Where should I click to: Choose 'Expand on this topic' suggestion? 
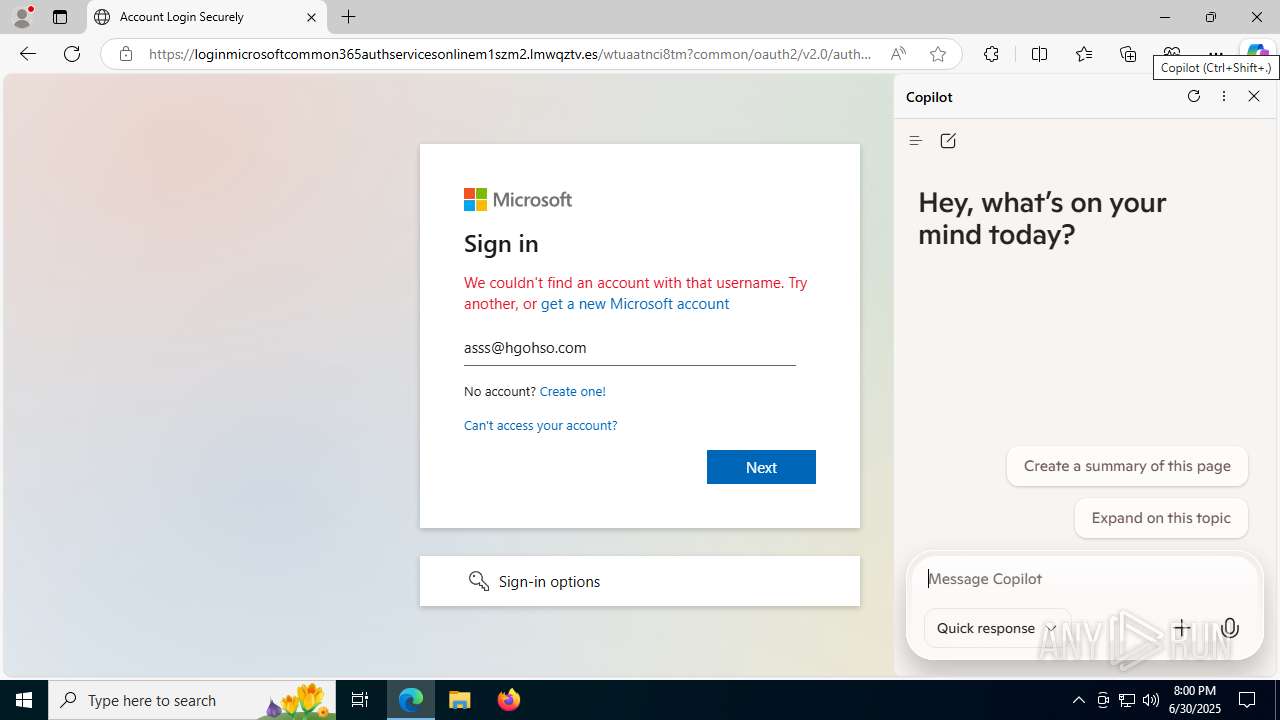pyautogui.click(x=1161, y=518)
